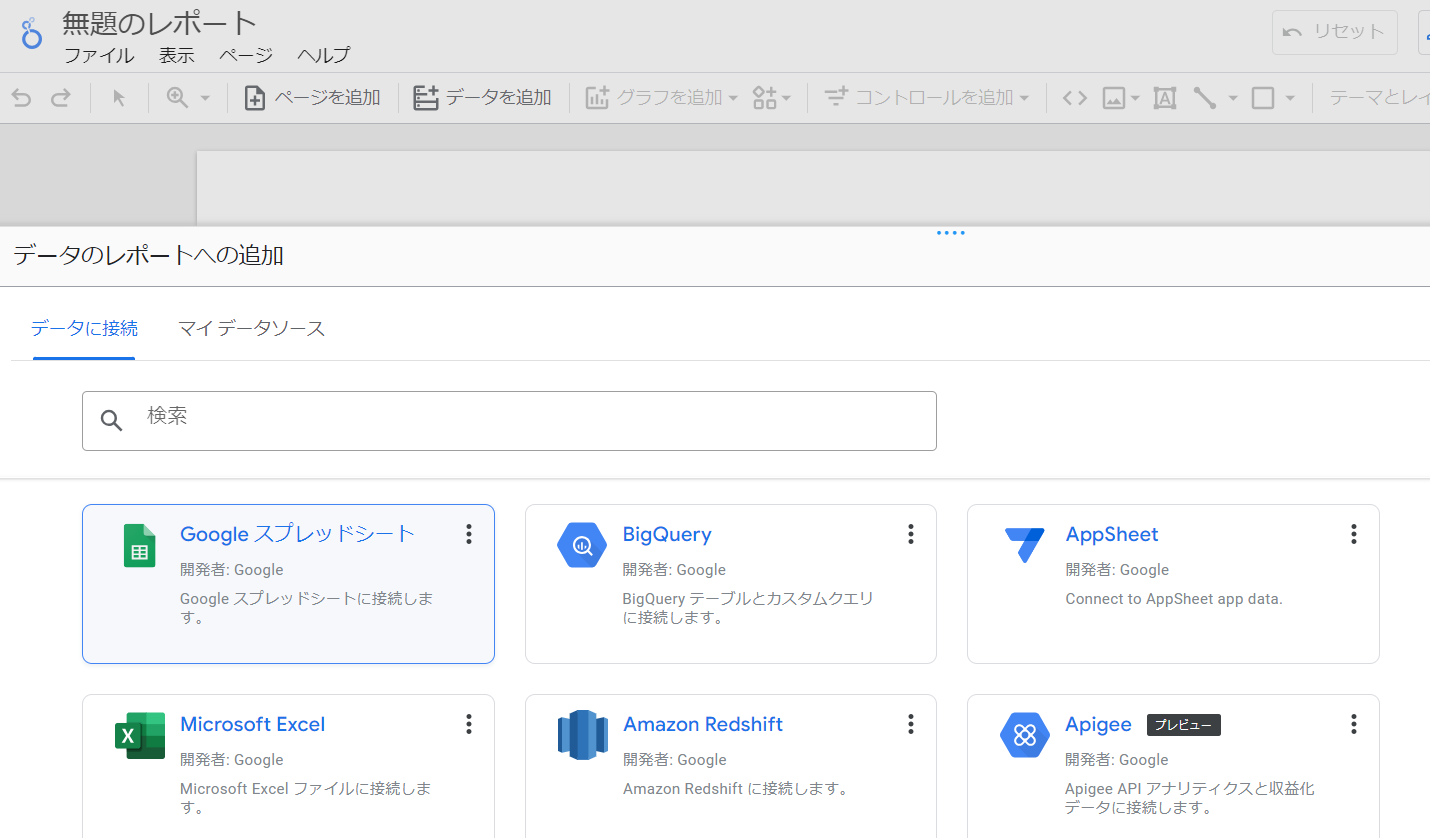The height and width of the screenshot is (838, 1430).
Task: Click the プレビュー badge on Apigee
Action: (x=1184, y=725)
